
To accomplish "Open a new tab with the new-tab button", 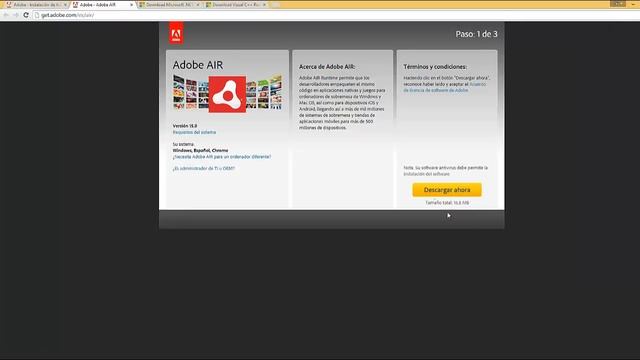I will tap(276, 5).
